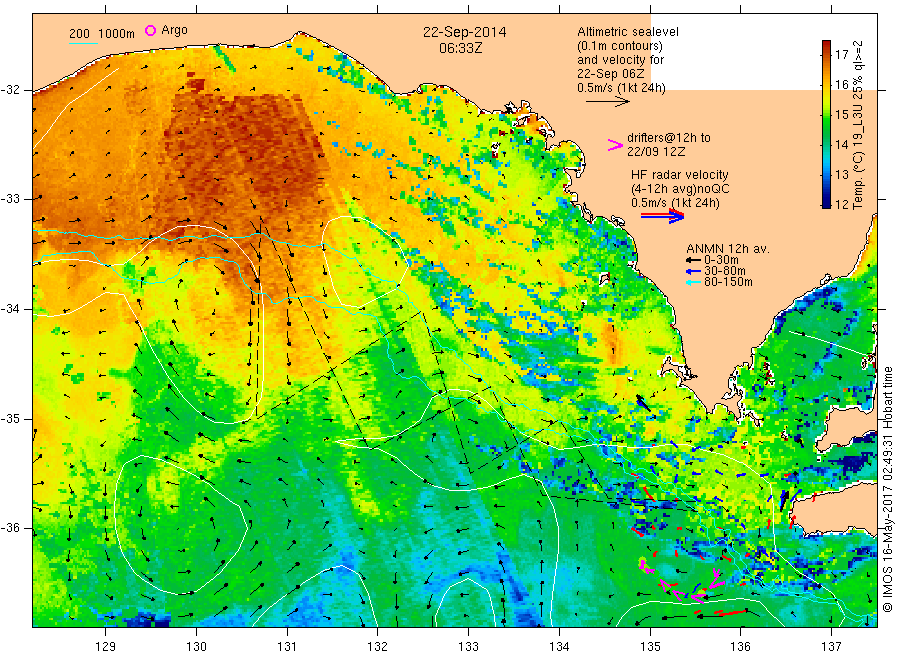
Task: Click the longitude axis label '129'
Action: tap(106, 647)
